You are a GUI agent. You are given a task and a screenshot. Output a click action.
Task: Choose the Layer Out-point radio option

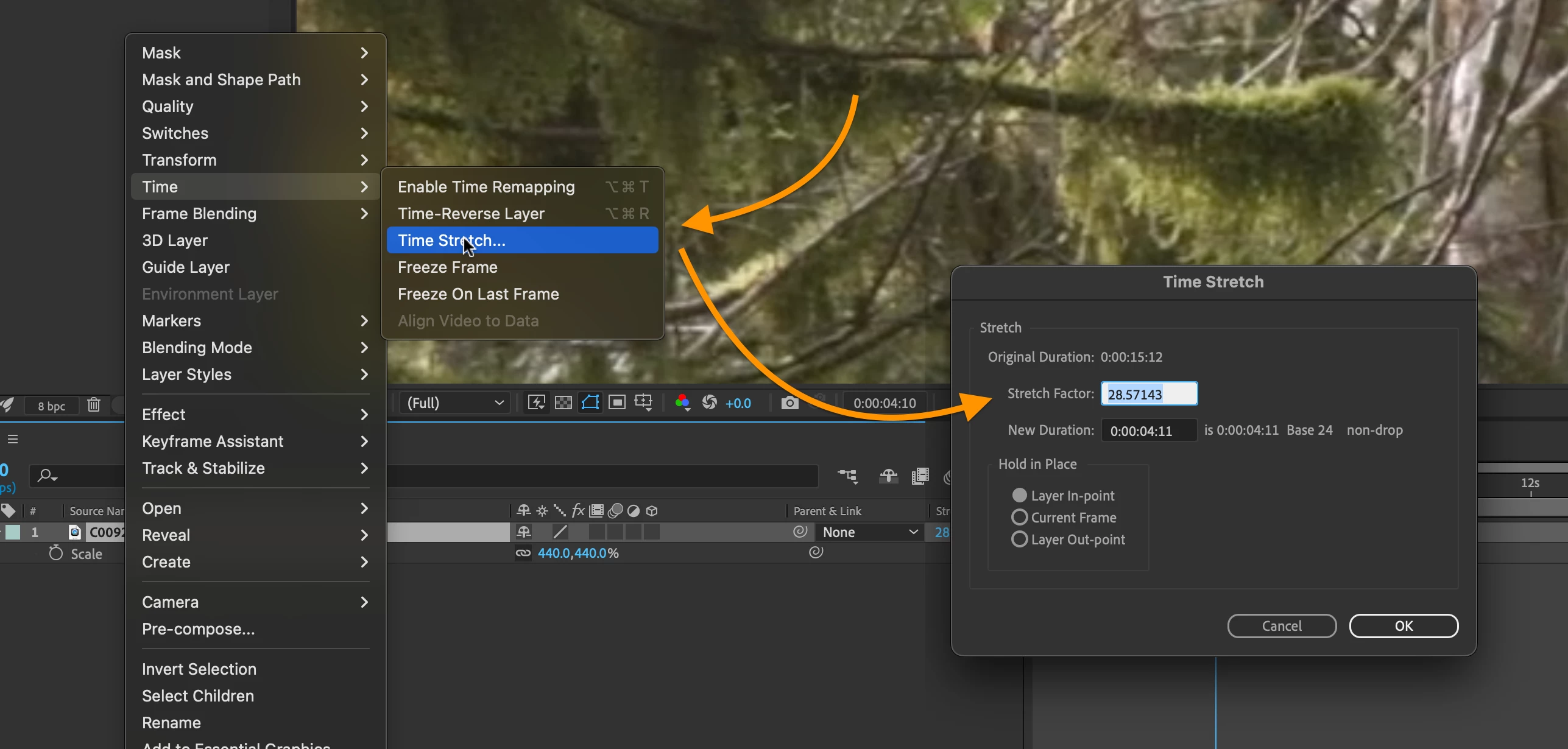[1019, 540]
